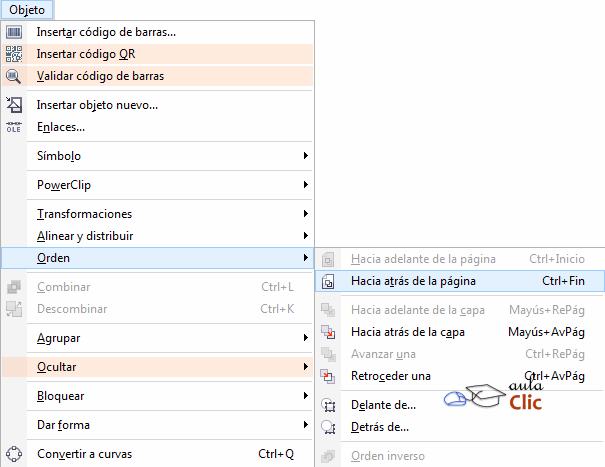Select Bloquear menu entry

point(60,396)
